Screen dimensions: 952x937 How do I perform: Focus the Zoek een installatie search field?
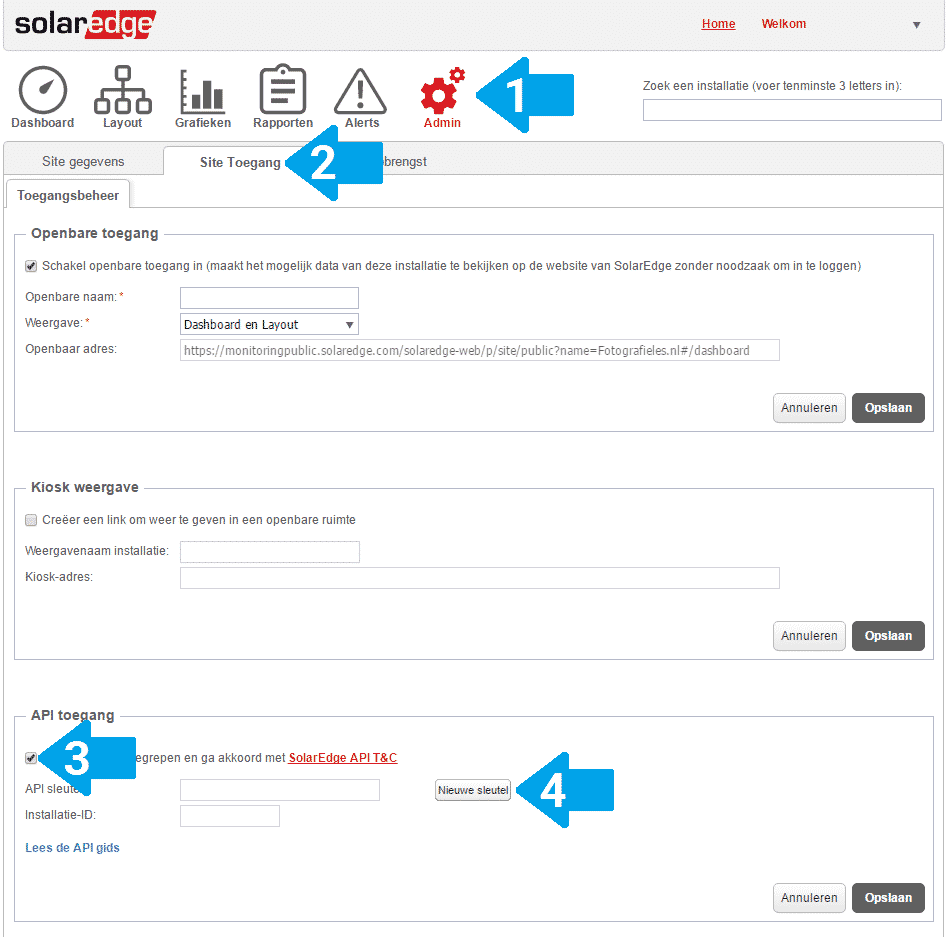pyautogui.click(x=792, y=111)
